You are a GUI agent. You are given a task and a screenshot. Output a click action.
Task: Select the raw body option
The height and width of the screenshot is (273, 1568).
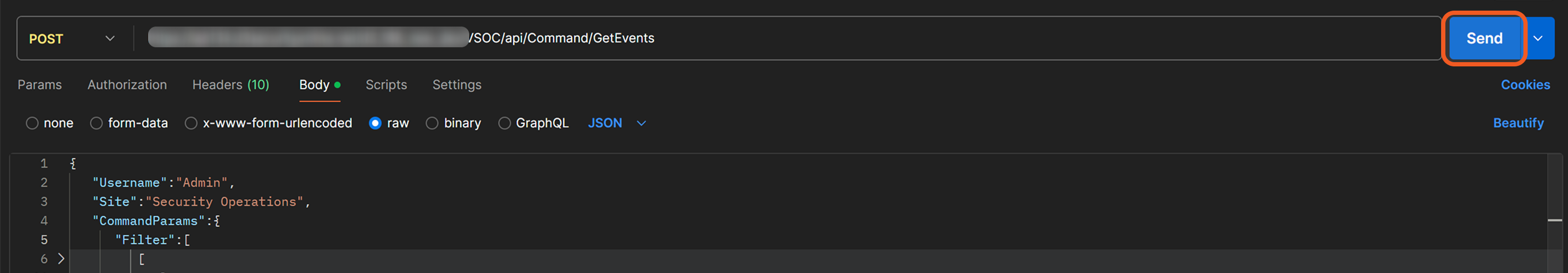click(376, 123)
